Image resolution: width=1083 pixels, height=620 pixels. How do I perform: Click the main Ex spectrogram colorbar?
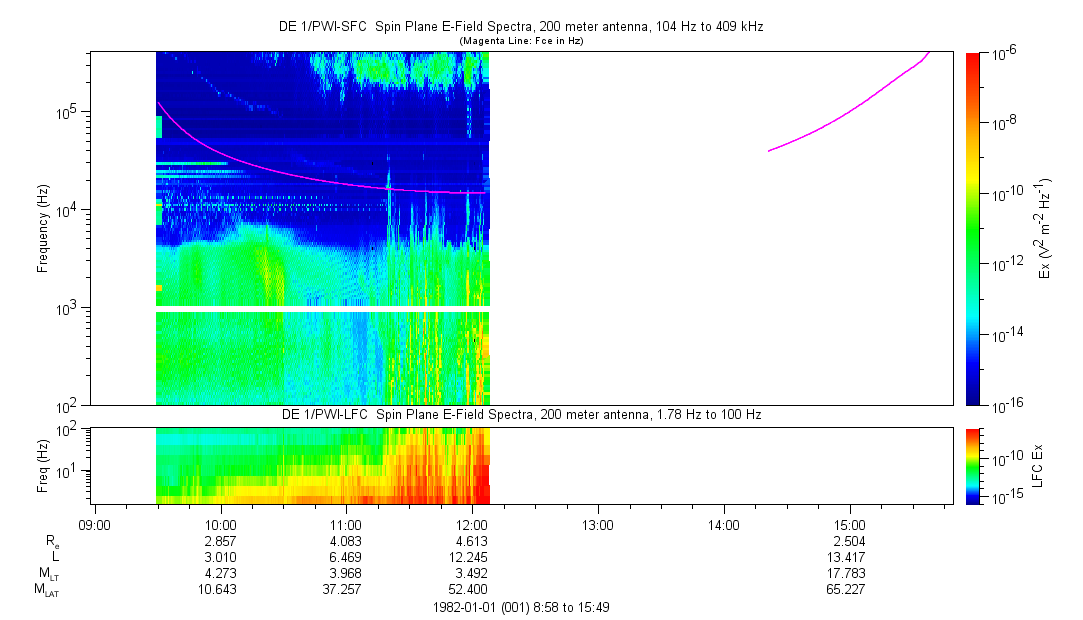[x=973, y=228]
